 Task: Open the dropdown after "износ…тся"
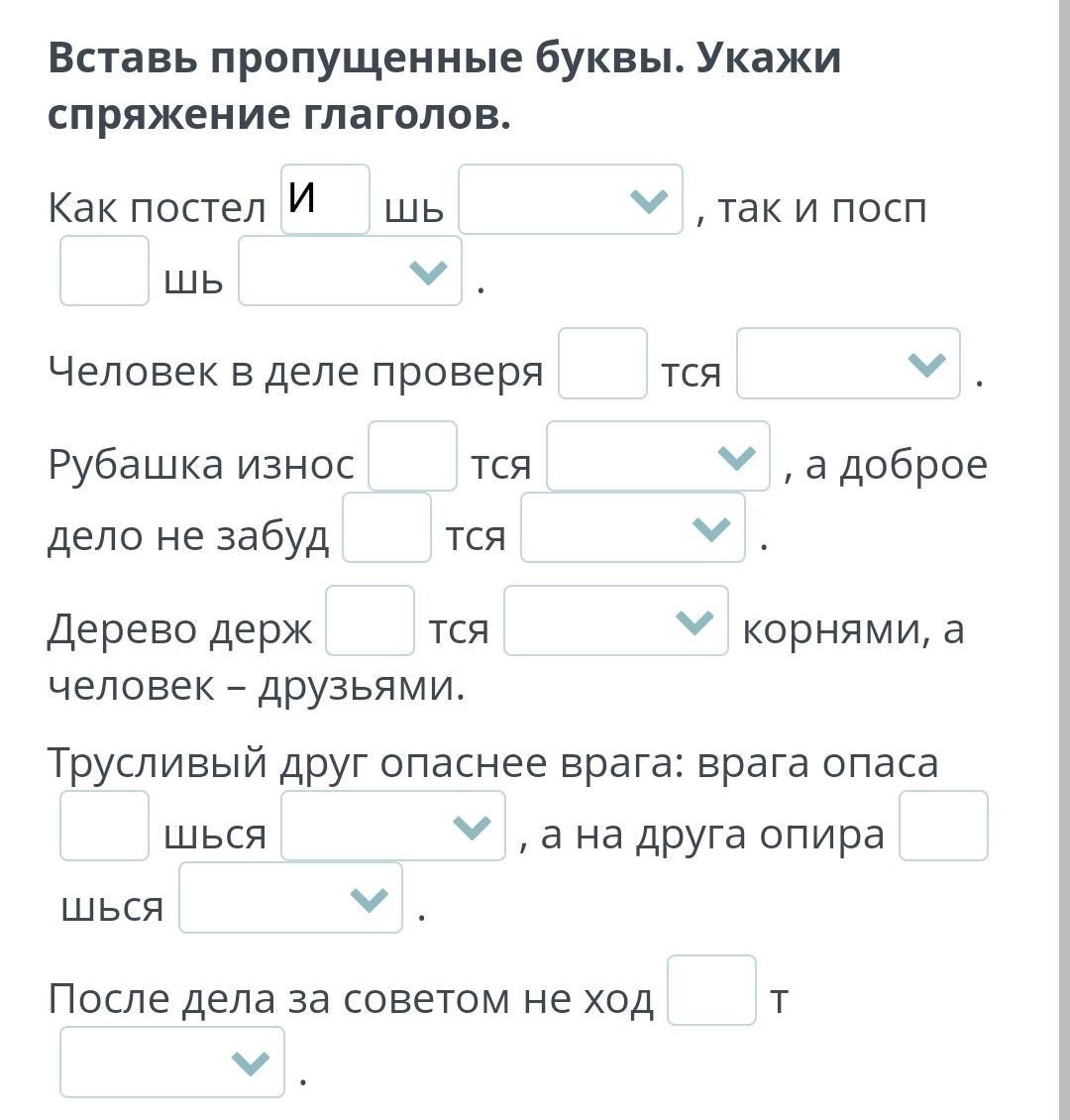click(658, 456)
